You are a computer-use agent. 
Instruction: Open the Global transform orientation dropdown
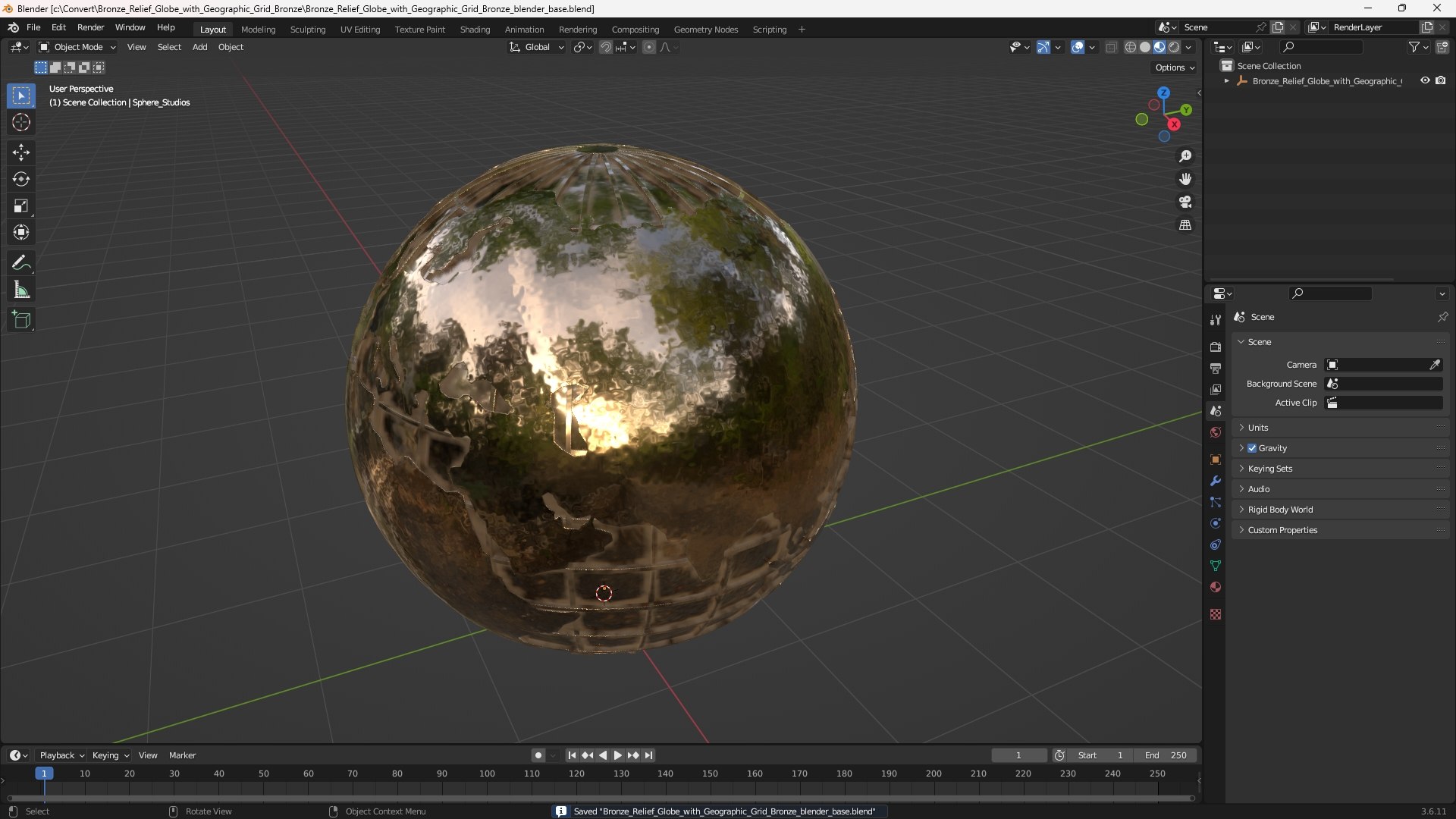pos(536,47)
